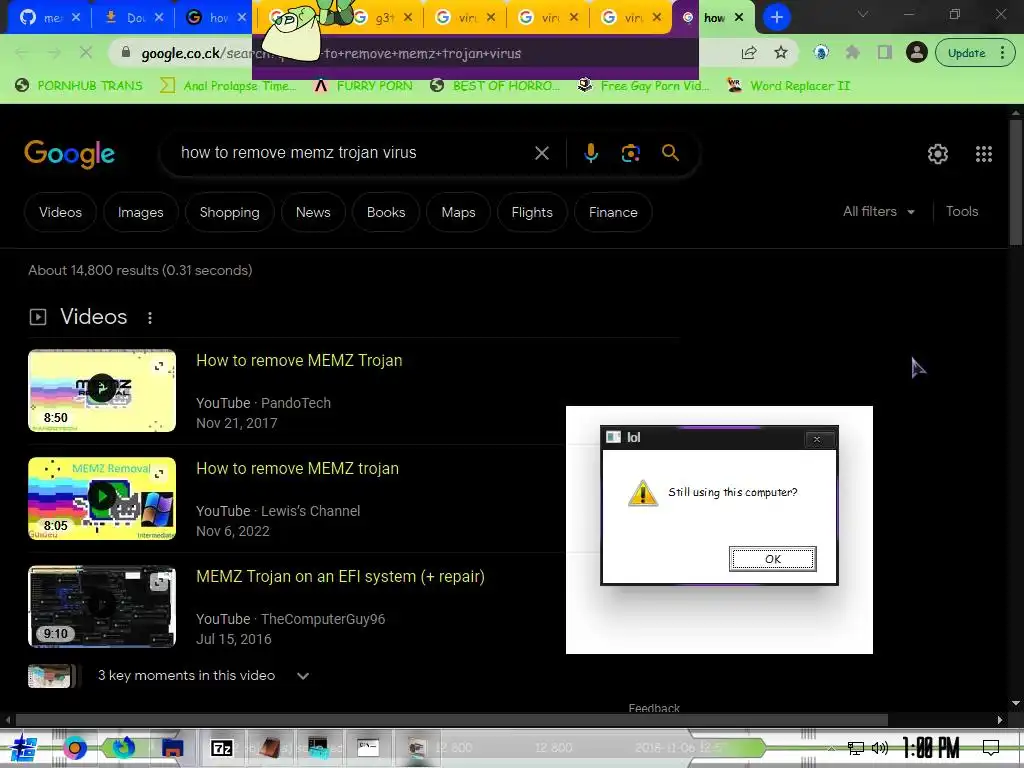
Task: Open MEMZ Trojan on an EFI system link
Action: click(340, 577)
